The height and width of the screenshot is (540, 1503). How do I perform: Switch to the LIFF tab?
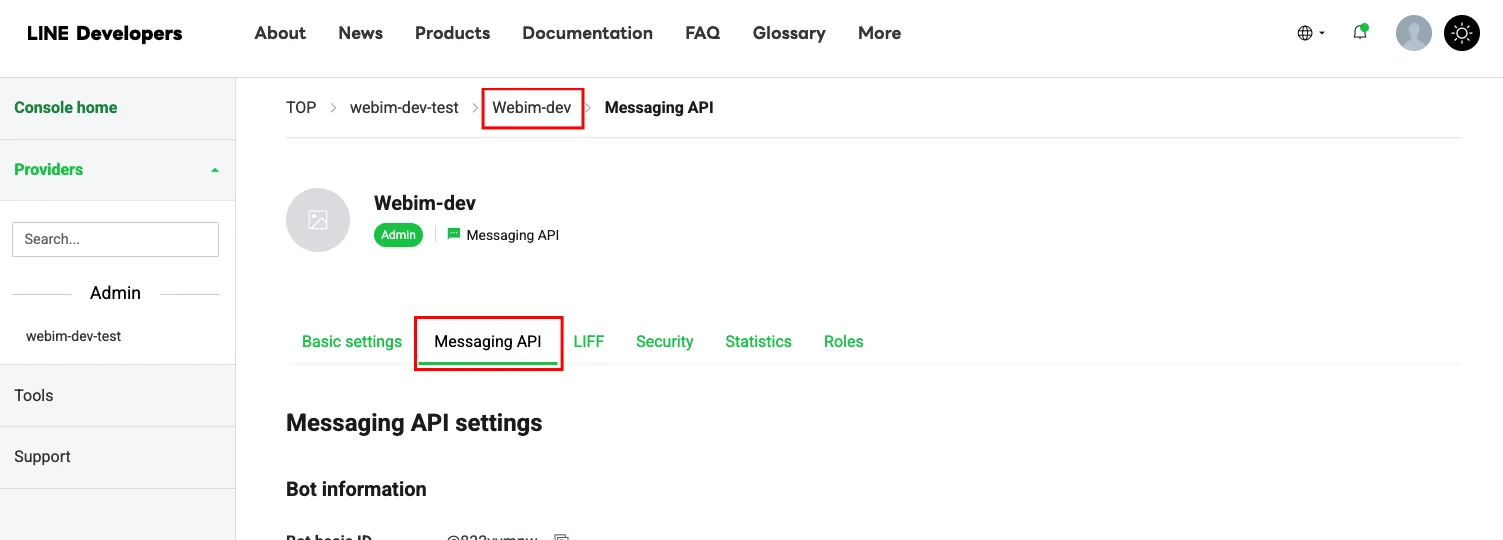click(589, 341)
